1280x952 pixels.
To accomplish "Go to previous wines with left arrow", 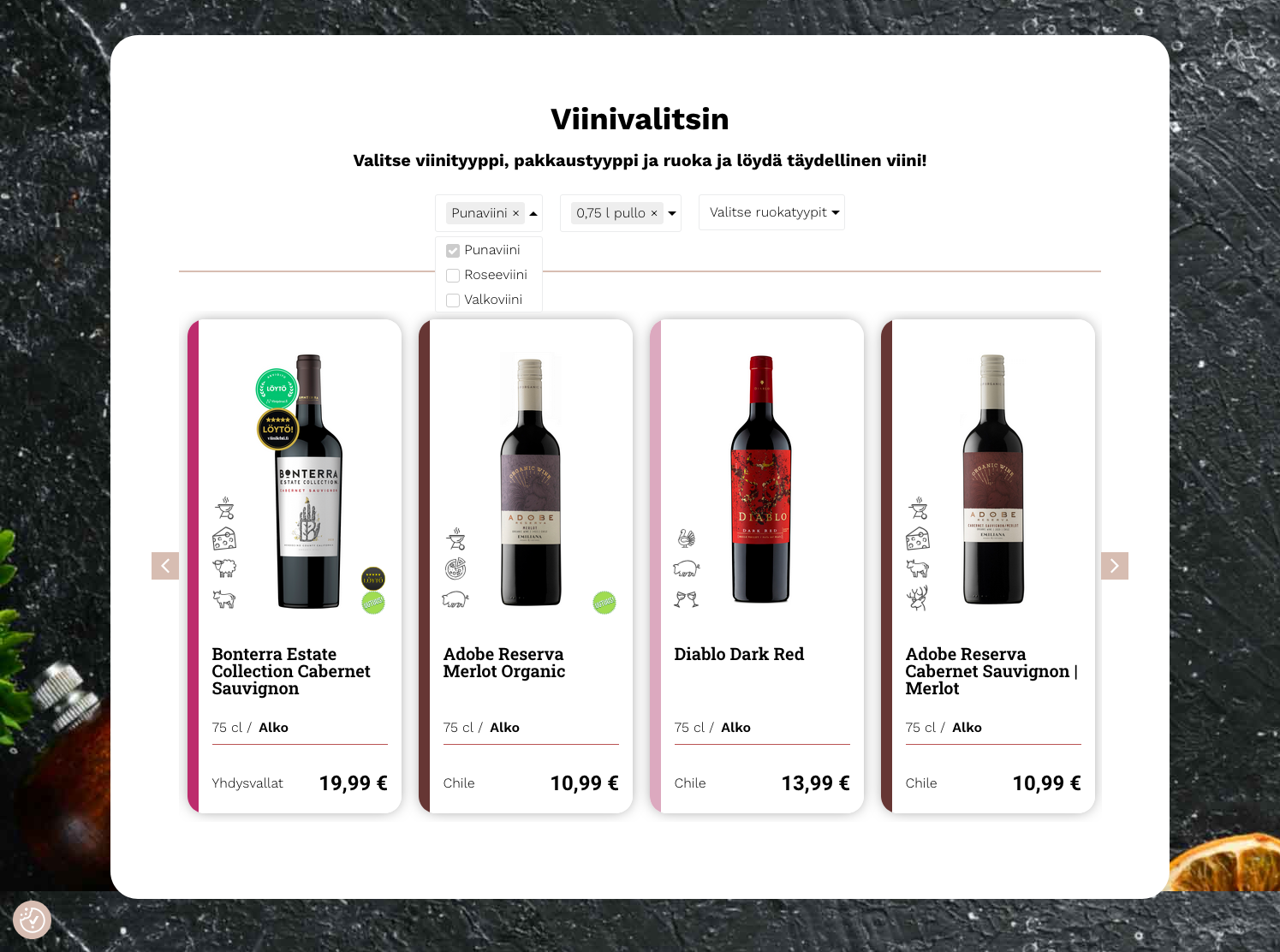I will 165,566.
